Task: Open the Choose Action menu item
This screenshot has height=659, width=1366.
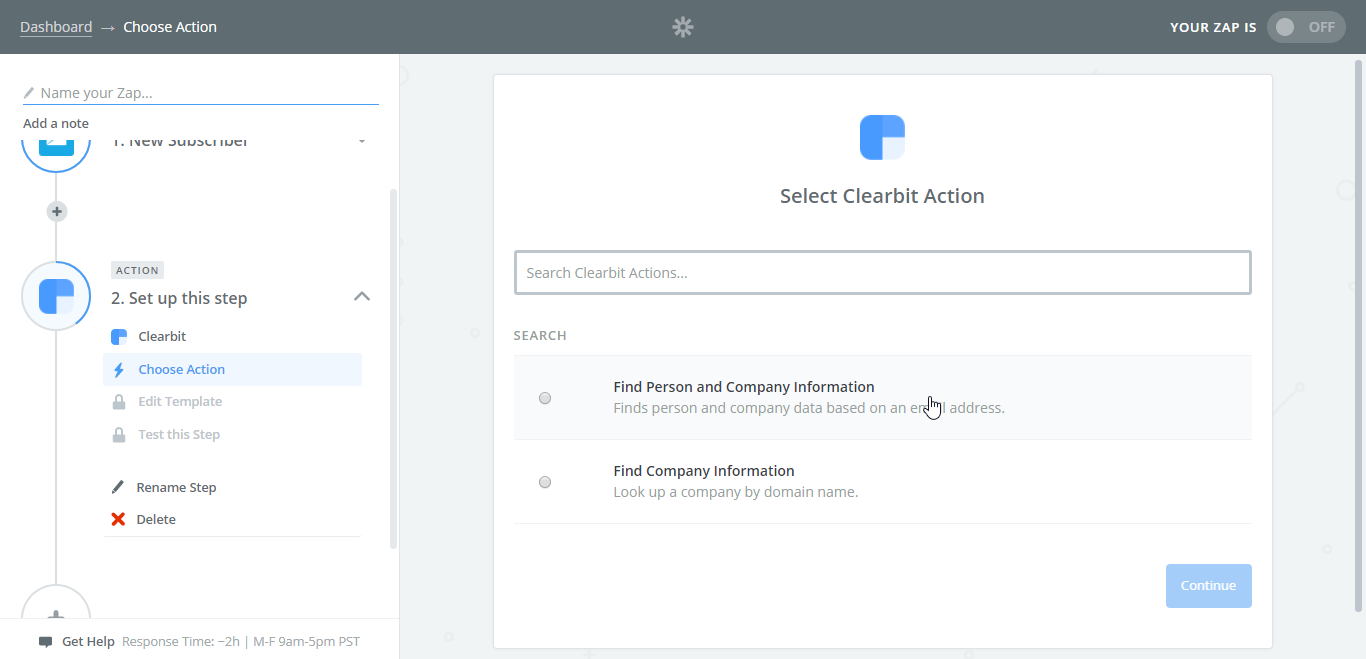Action: tap(232, 369)
